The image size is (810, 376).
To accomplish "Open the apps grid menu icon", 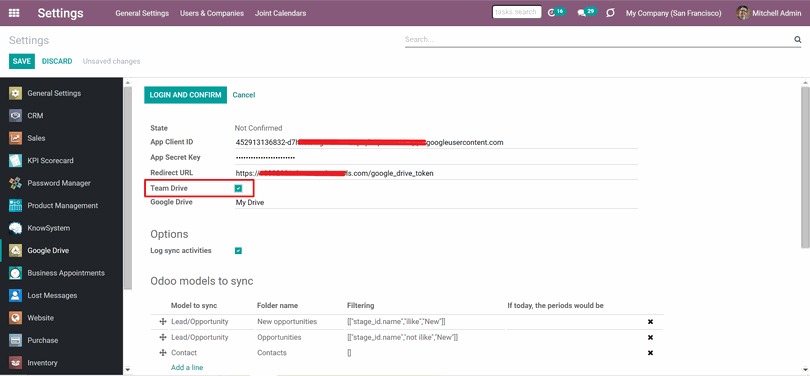I will tap(14, 13).
